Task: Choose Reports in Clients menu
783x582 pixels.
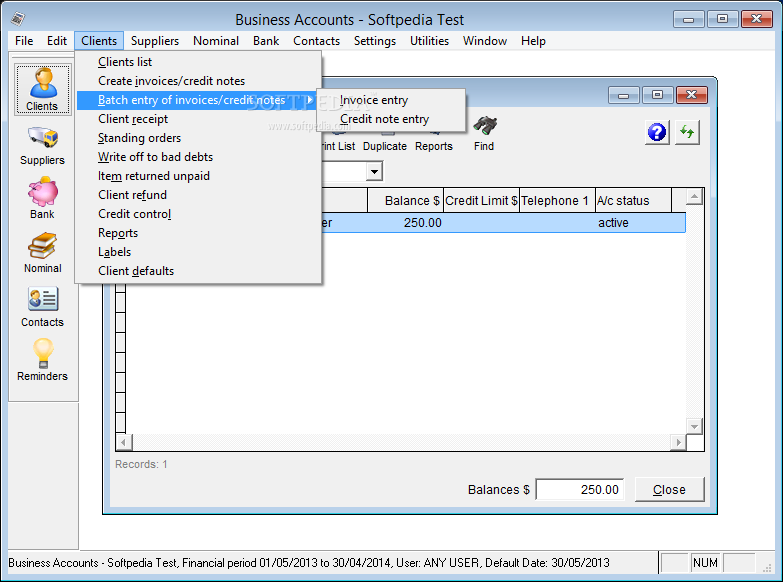Action: pyautogui.click(x=199, y=233)
